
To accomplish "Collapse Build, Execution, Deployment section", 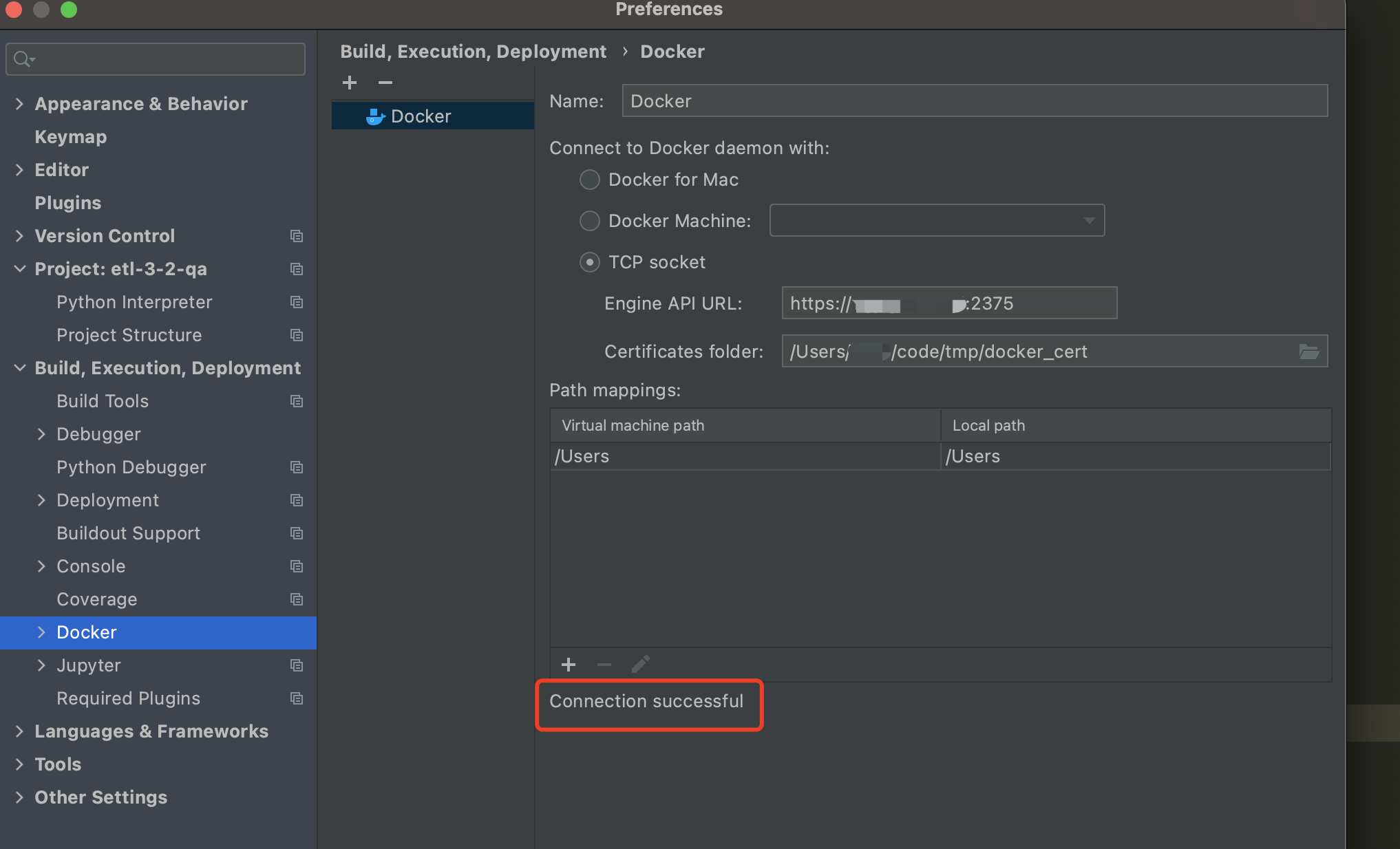I will (19, 368).
